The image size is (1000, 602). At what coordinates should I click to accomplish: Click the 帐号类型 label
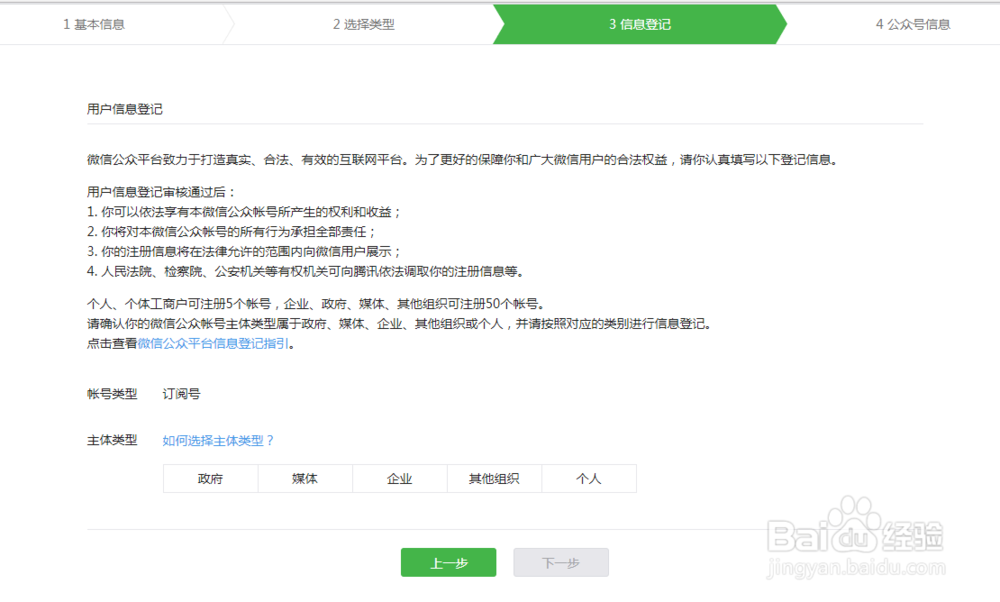tap(112, 394)
